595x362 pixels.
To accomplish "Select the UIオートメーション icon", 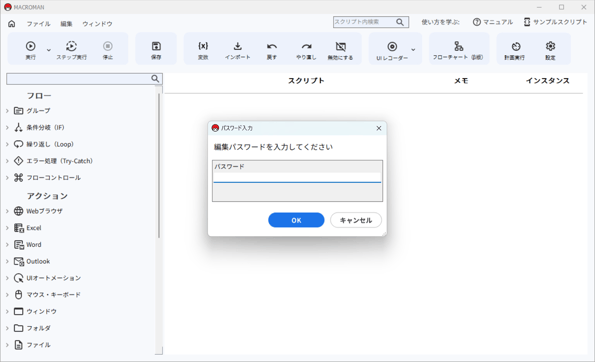I will click(x=19, y=278).
